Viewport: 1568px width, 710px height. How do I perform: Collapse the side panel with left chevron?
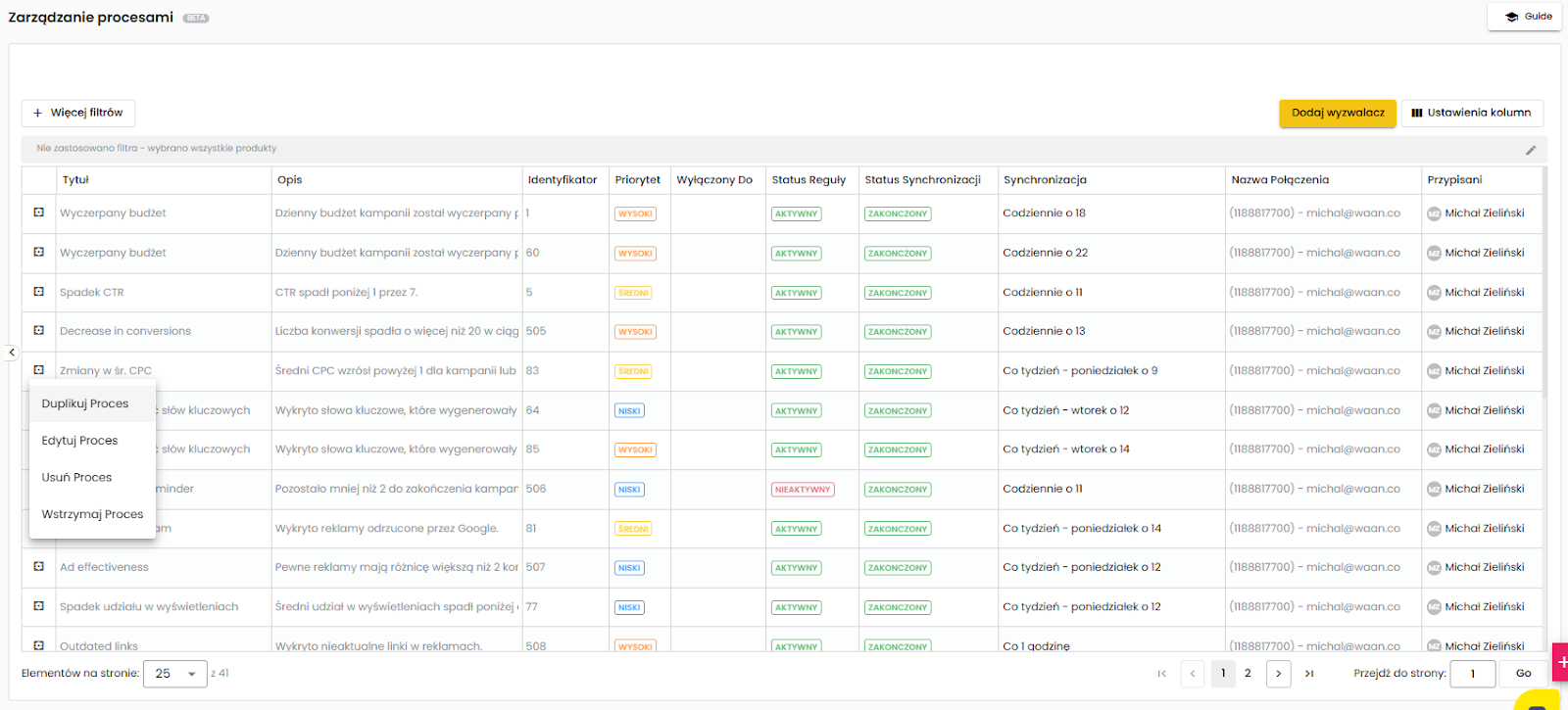click(12, 353)
